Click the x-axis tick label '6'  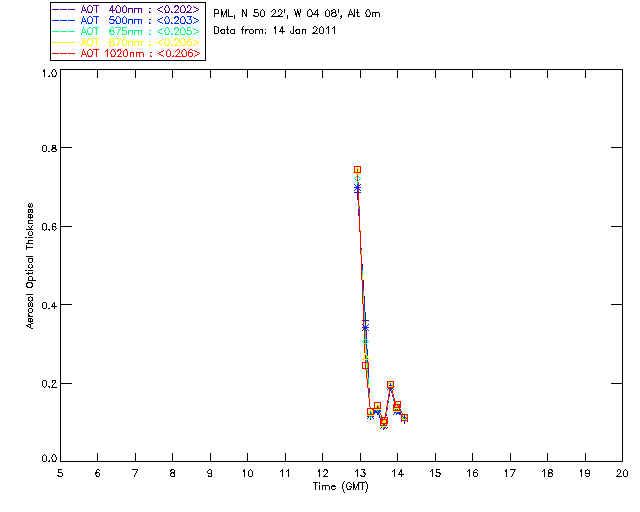point(98,473)
